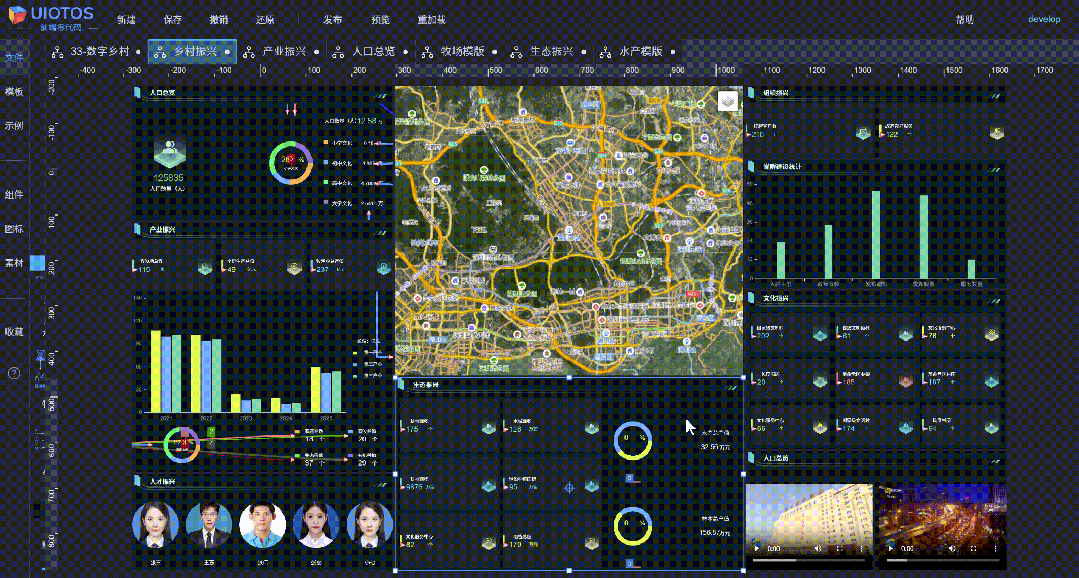This screenshot has width=1079, height=578.
Task: Click the fifth portrait in 人才振兴
Action: [x=370, y=525]
